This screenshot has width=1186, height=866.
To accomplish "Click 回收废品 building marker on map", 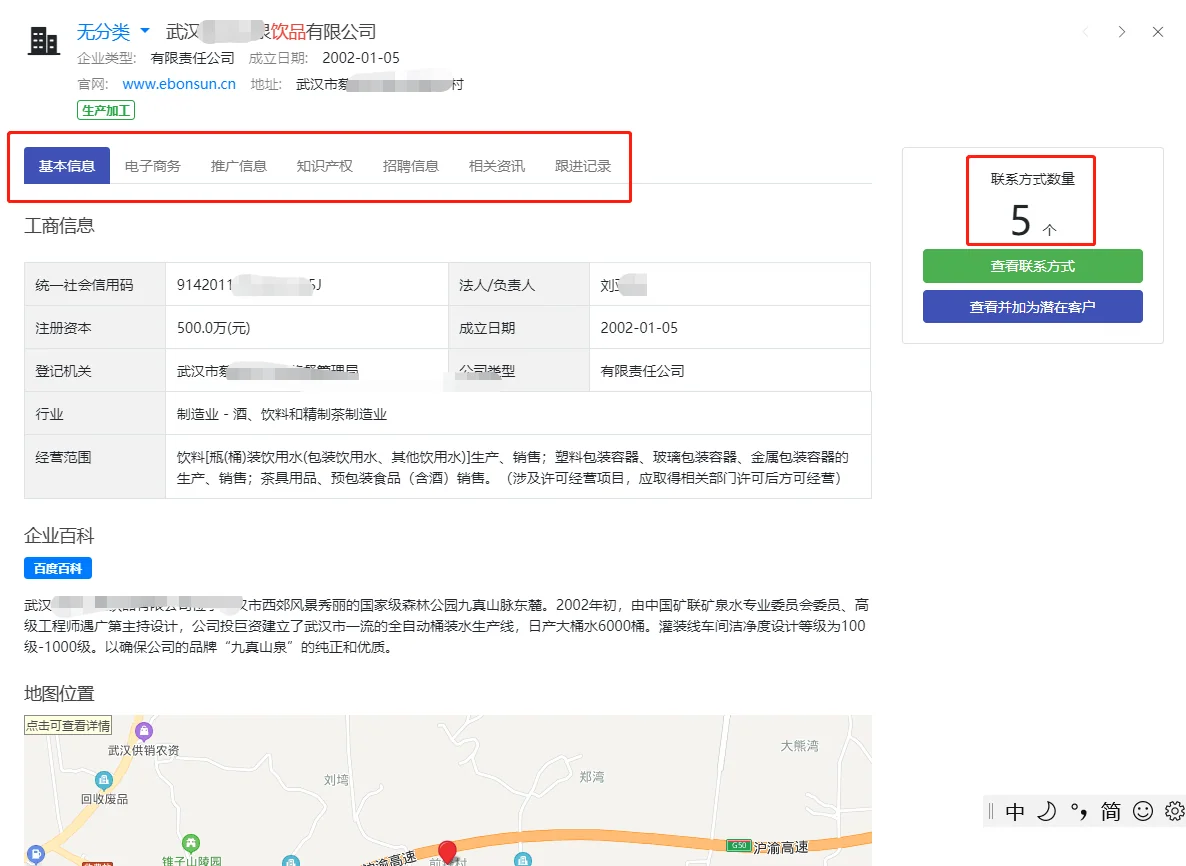I will (x=104, y=780).
